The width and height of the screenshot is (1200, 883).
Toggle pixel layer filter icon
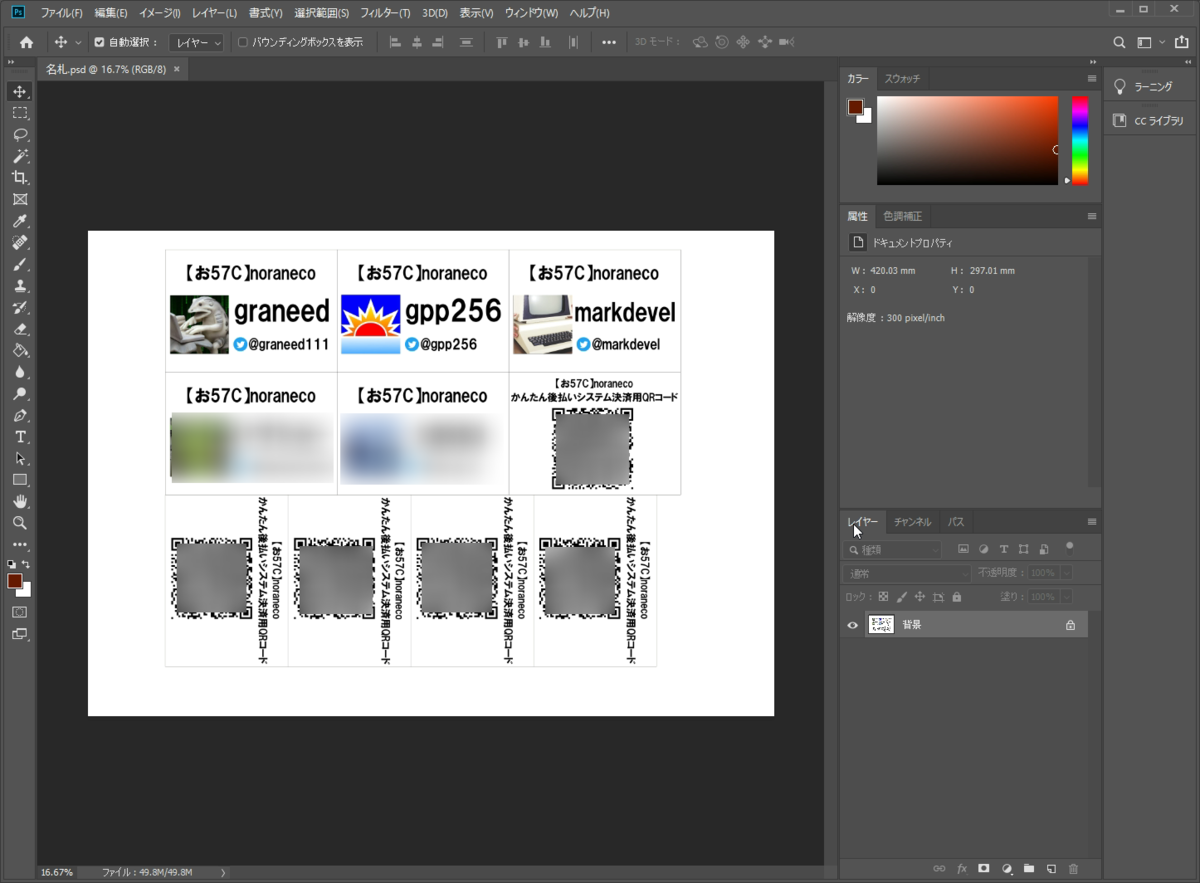964,549
